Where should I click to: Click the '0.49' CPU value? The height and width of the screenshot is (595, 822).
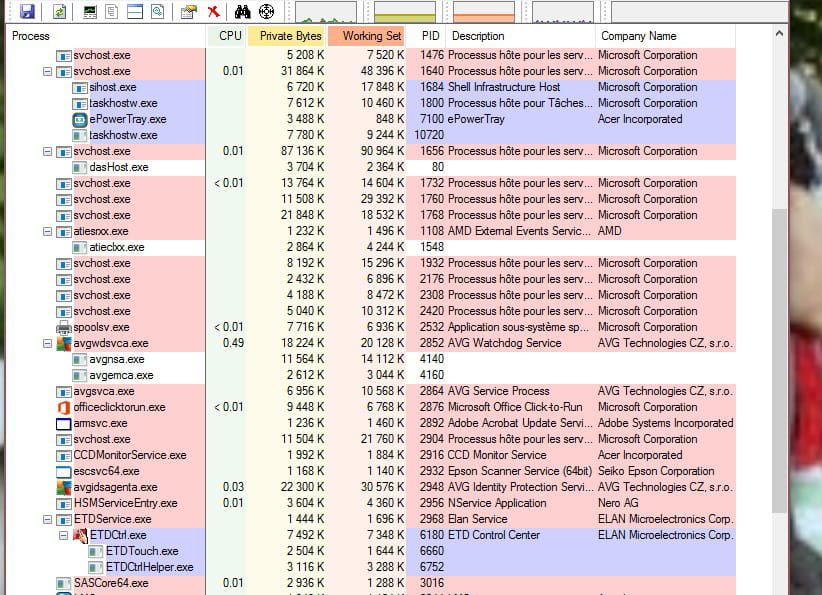[233, 343]
